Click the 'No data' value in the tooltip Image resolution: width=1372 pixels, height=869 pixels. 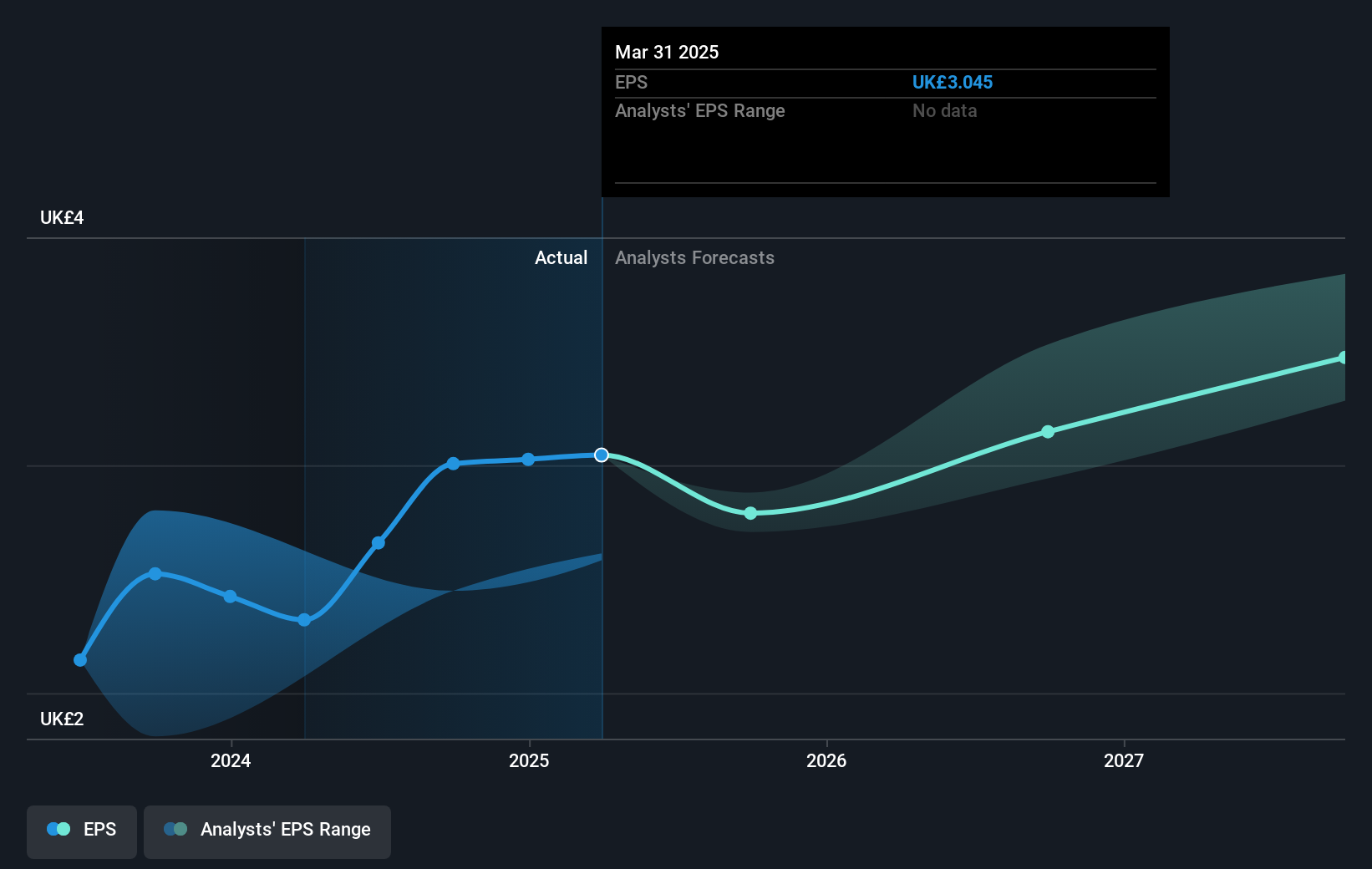(x=944, y=110)
